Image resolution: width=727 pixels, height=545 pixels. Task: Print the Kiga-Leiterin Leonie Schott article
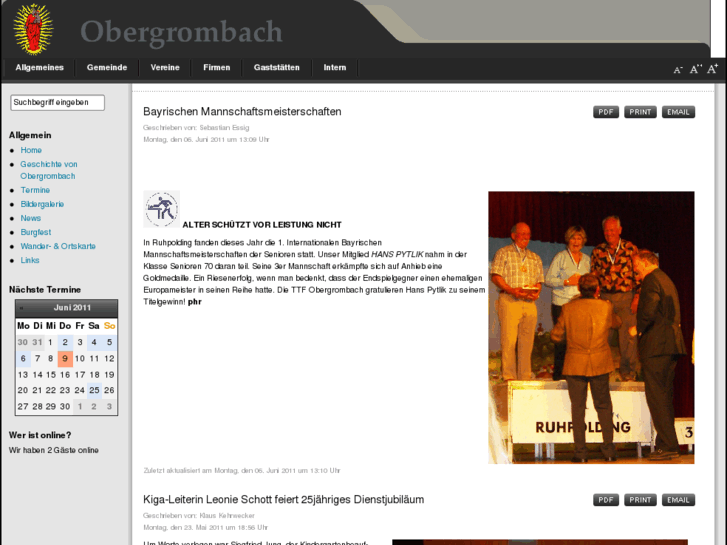(640, 500)
